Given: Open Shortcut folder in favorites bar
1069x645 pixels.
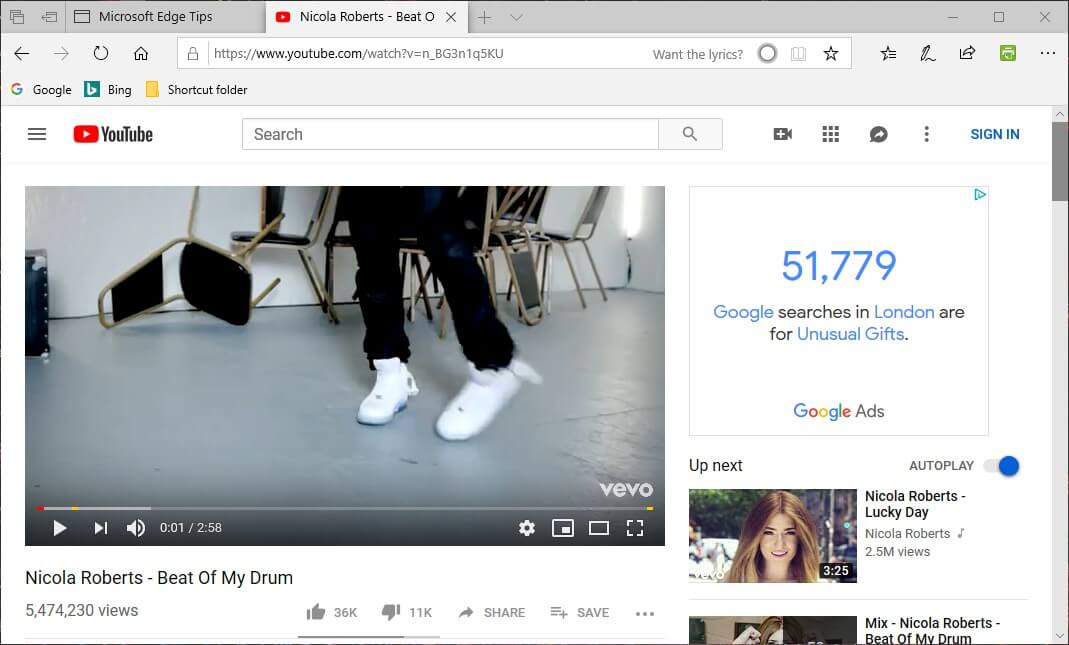Looking at the screenshot, I should tap(196, 89).
